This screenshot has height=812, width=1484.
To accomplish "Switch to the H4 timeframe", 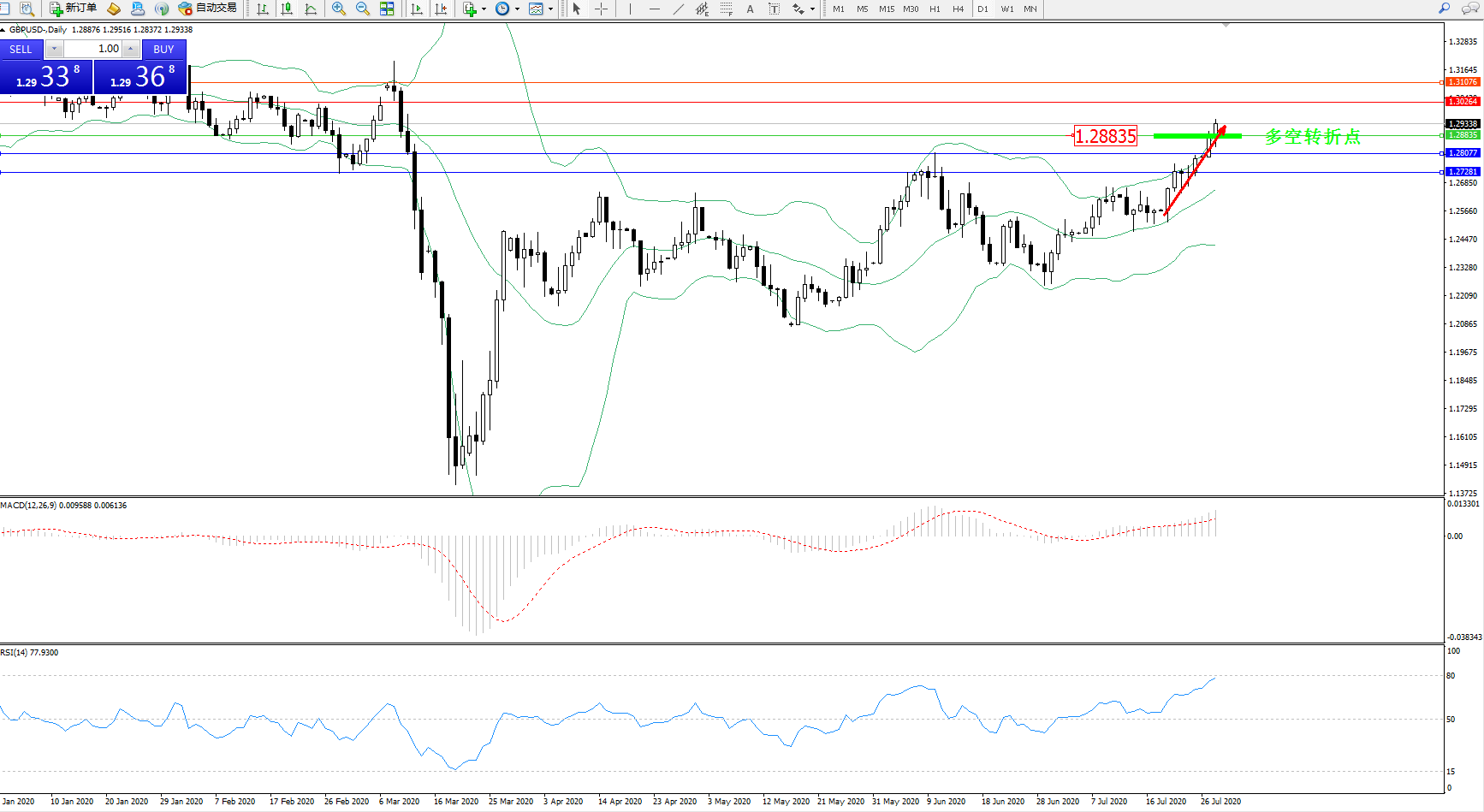I will pos(958,9).
